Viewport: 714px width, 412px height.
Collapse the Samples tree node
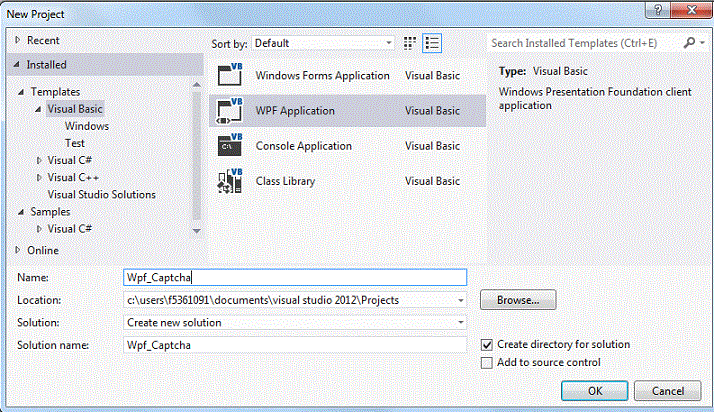coord(21,212)
